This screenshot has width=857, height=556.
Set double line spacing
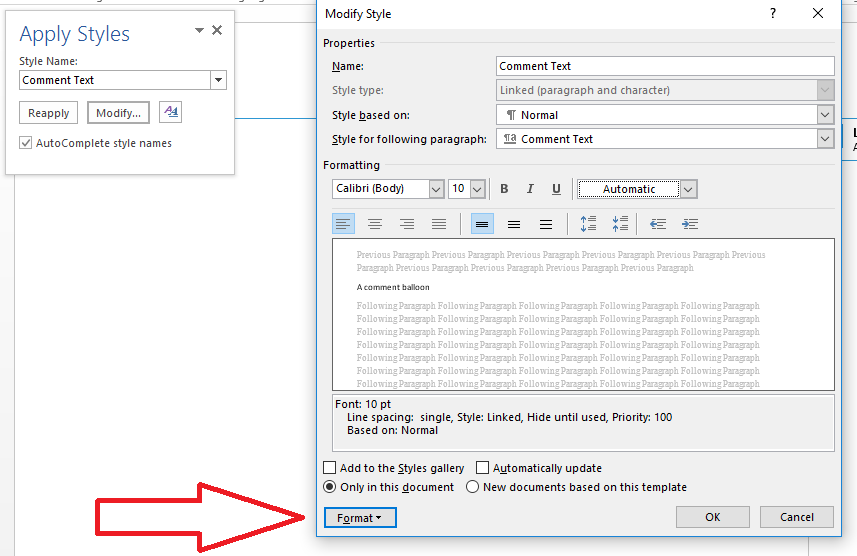pyautogui.click(x=545, y=224)
